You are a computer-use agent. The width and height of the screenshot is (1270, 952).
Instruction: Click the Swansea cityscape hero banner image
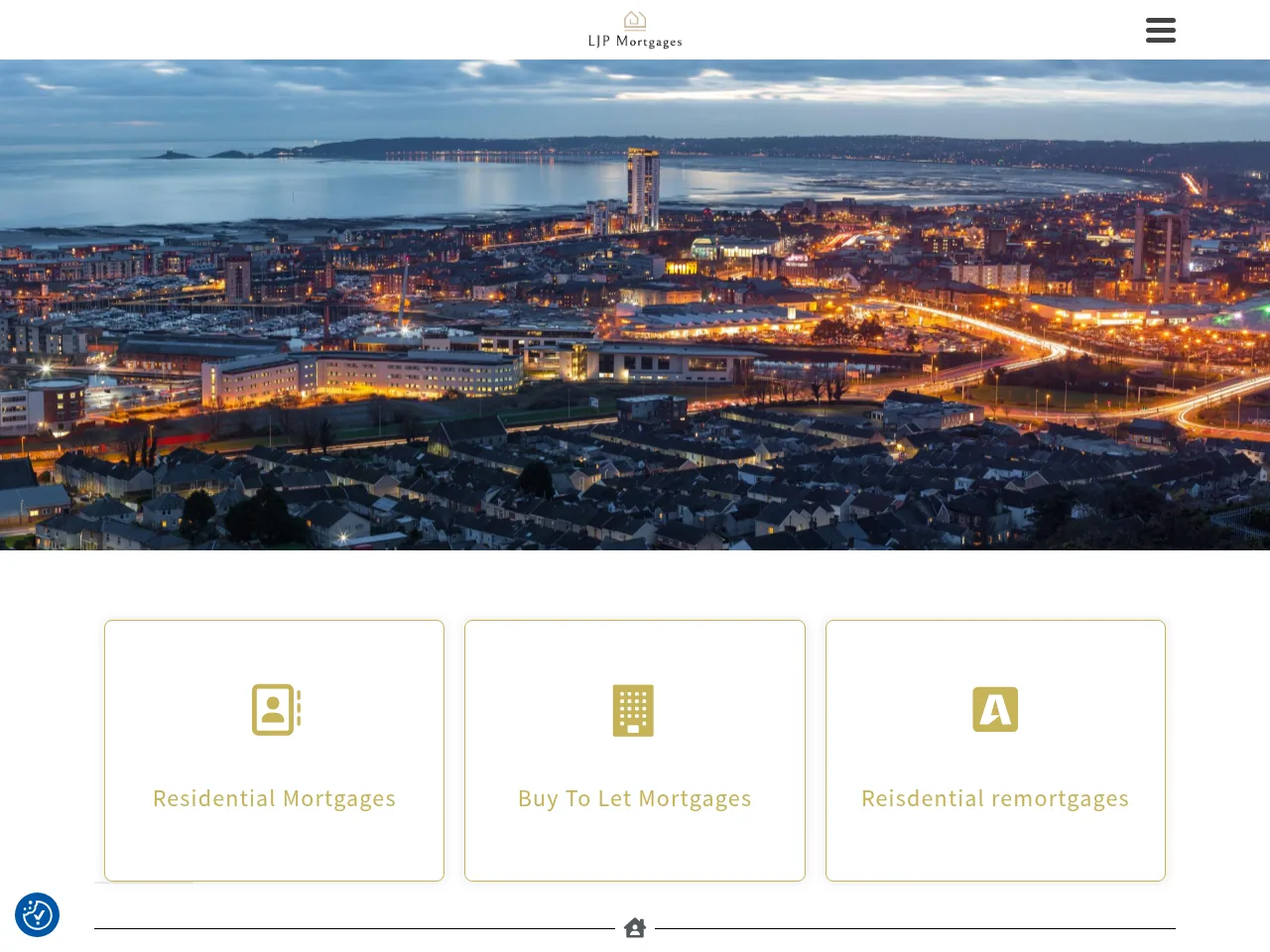(635, 304)
